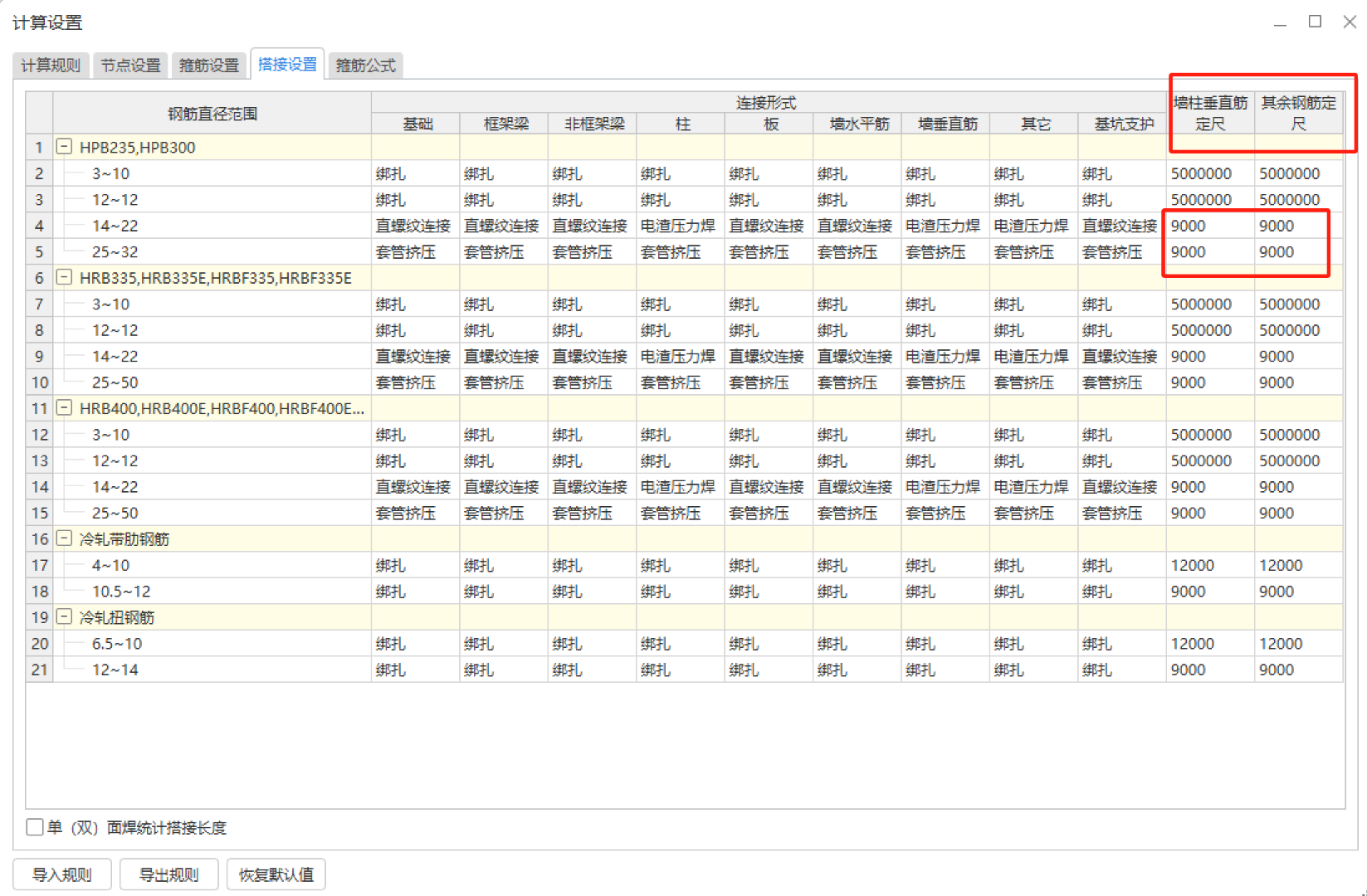Switch to the 计算规则 tab
Viewport: 1367px width, 896px height.
[51, 66]
